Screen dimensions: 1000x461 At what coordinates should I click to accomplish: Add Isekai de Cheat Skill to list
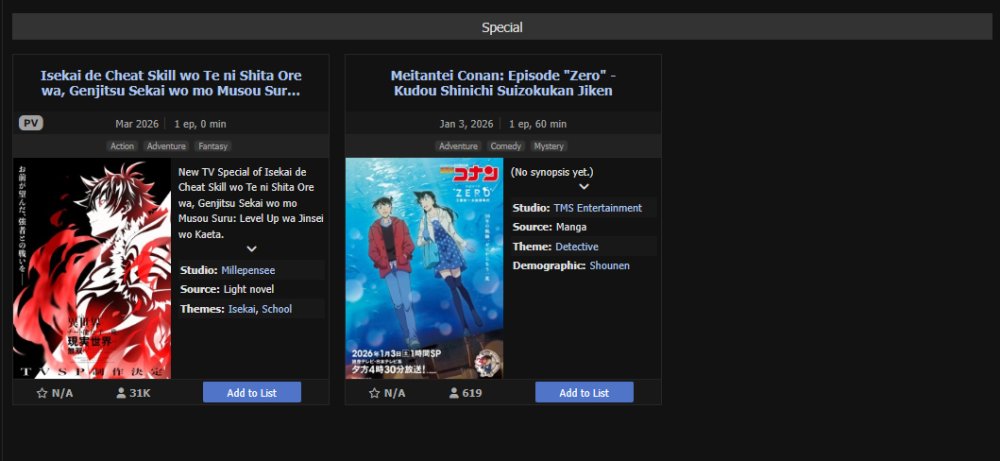pyautogui.click(x=251, y=392)
